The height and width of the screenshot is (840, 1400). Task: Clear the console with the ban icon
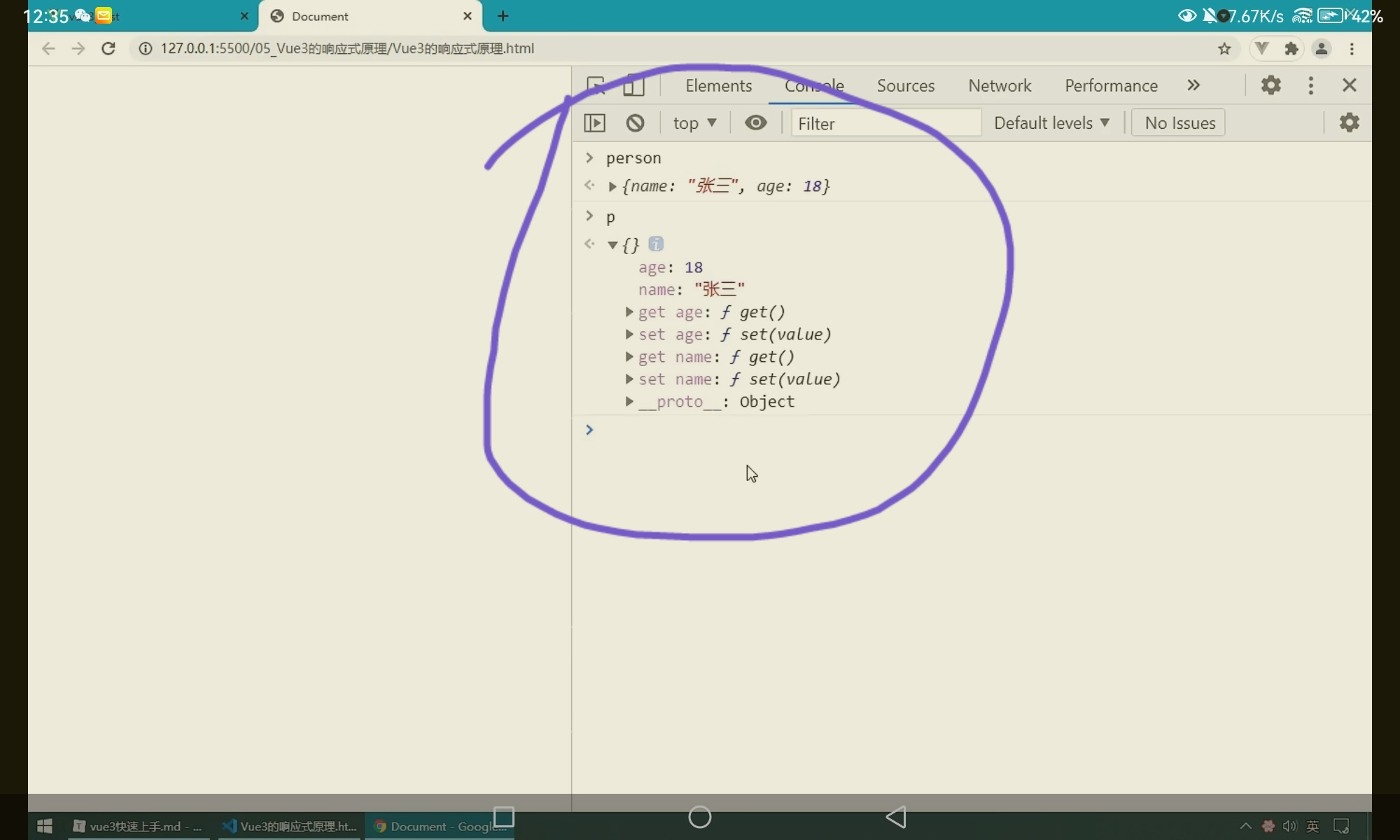click(x=635, y=123)
